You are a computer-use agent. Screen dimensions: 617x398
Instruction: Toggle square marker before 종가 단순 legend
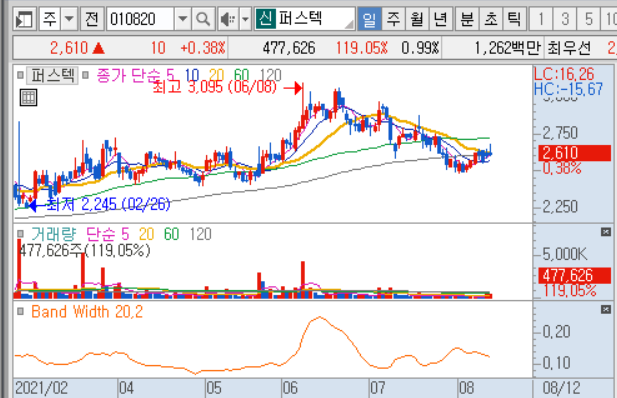click(86, 75)
